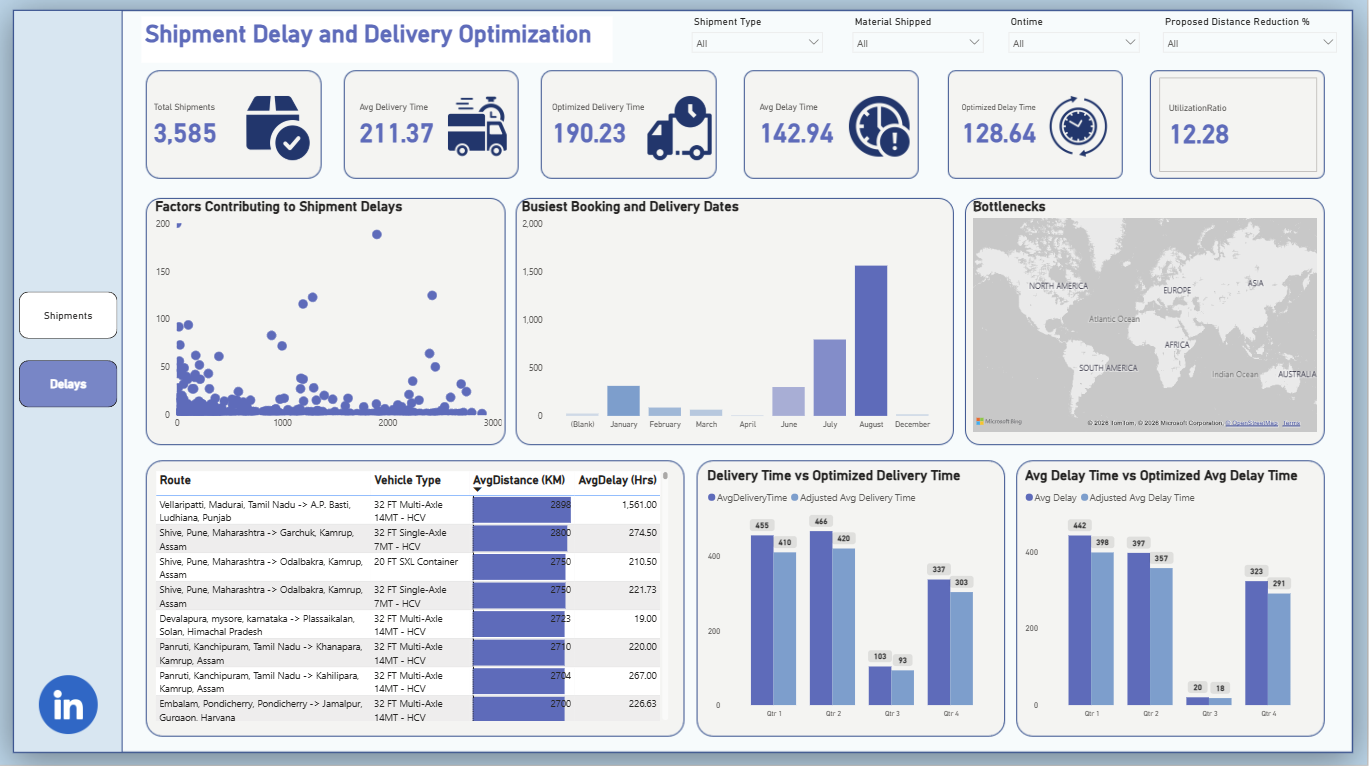Viewport: 1369px width, 766px height.
Task: Click the February bar in Busiest Booking chart
Action: (x=664, y=412)
